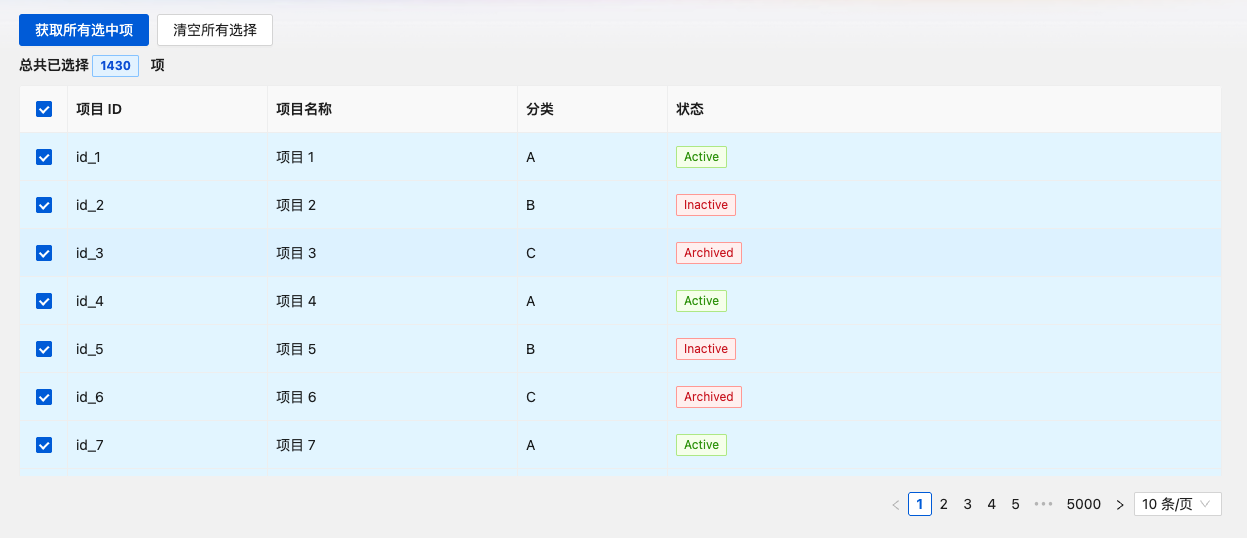
Task: Go to page 4
Action: [992, 504]
